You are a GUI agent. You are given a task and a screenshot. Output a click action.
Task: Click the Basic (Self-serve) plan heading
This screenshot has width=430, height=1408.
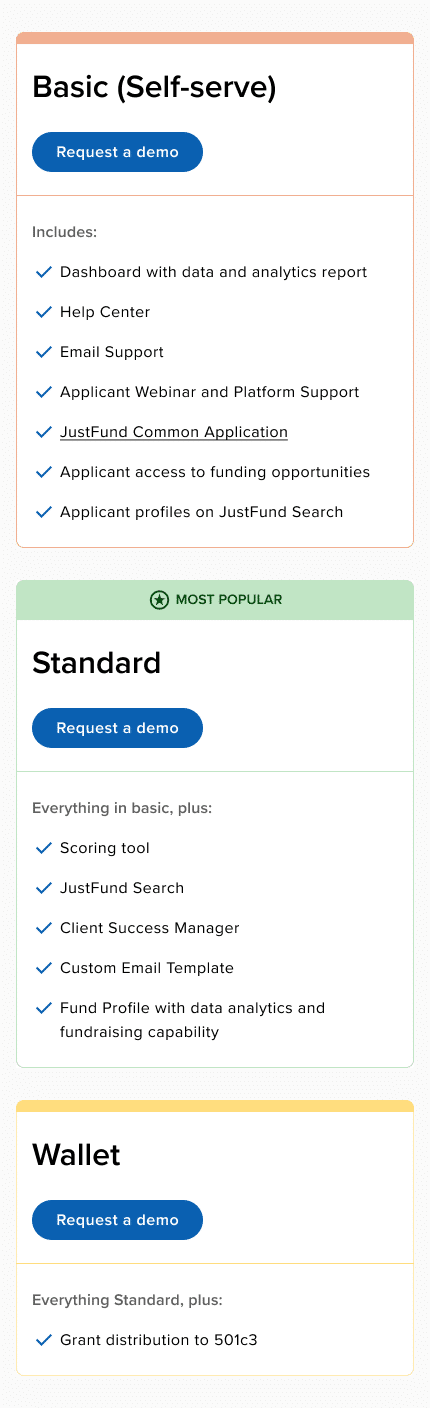(154, 87)
